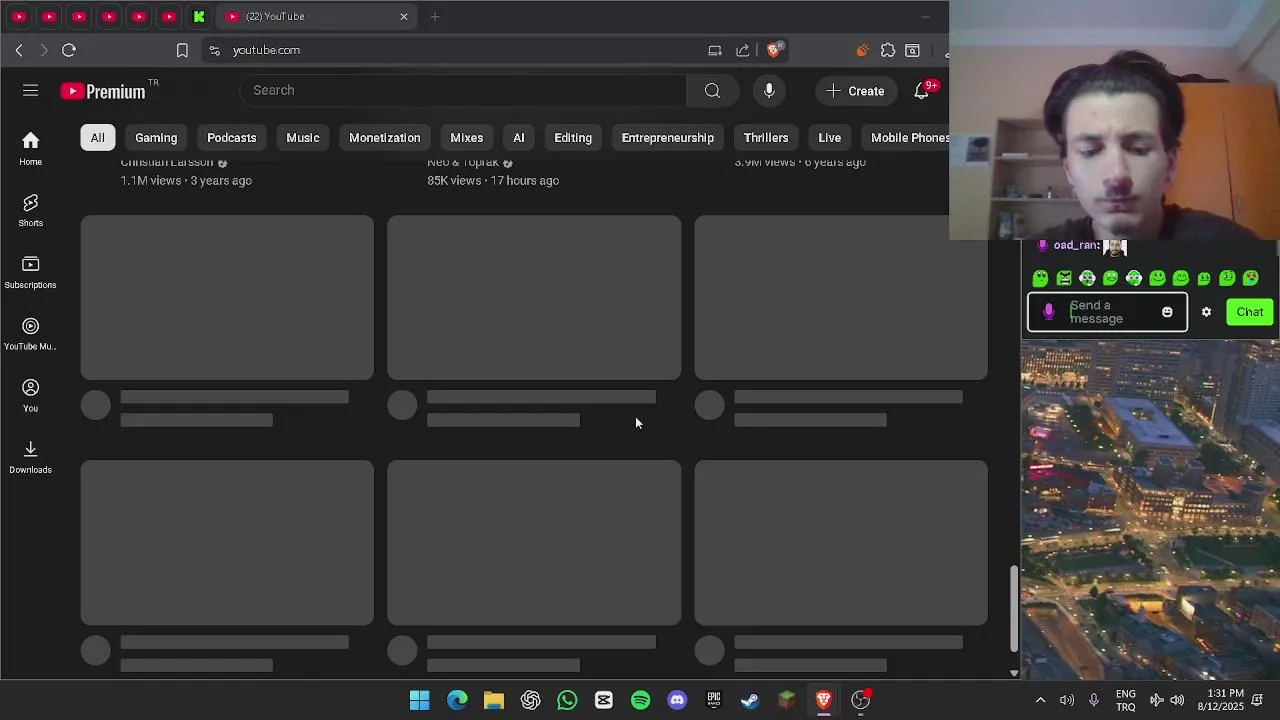
Task: Select the AI filter chip
Action: tap(519, 138)
